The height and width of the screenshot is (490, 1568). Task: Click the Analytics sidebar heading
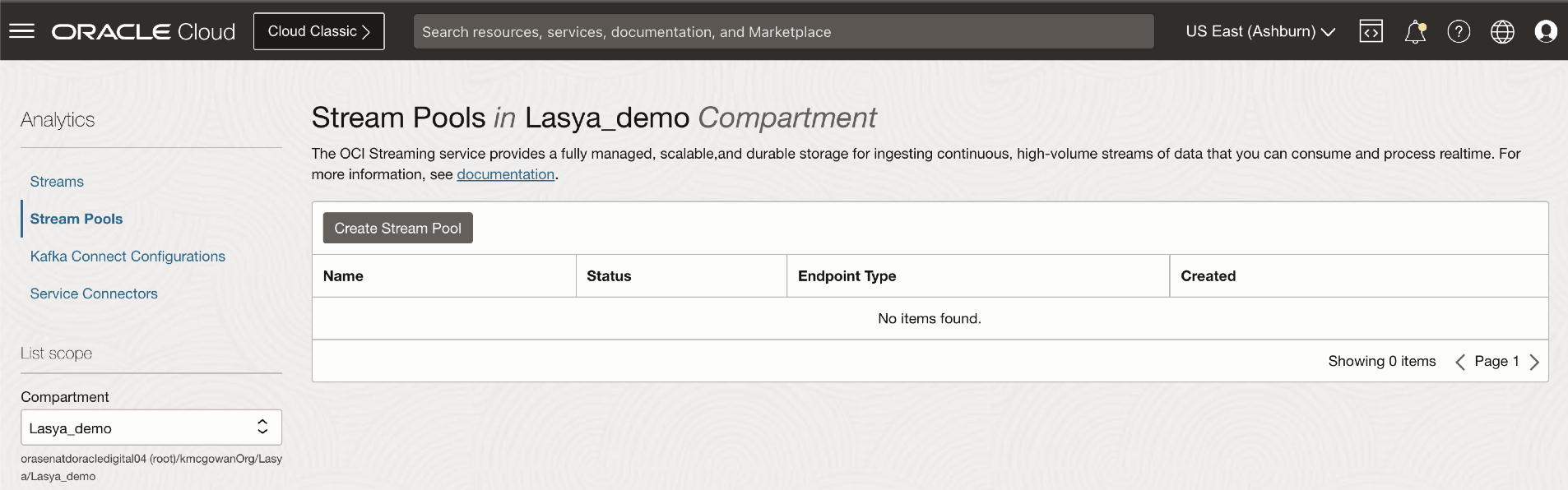tap(58, 120)
